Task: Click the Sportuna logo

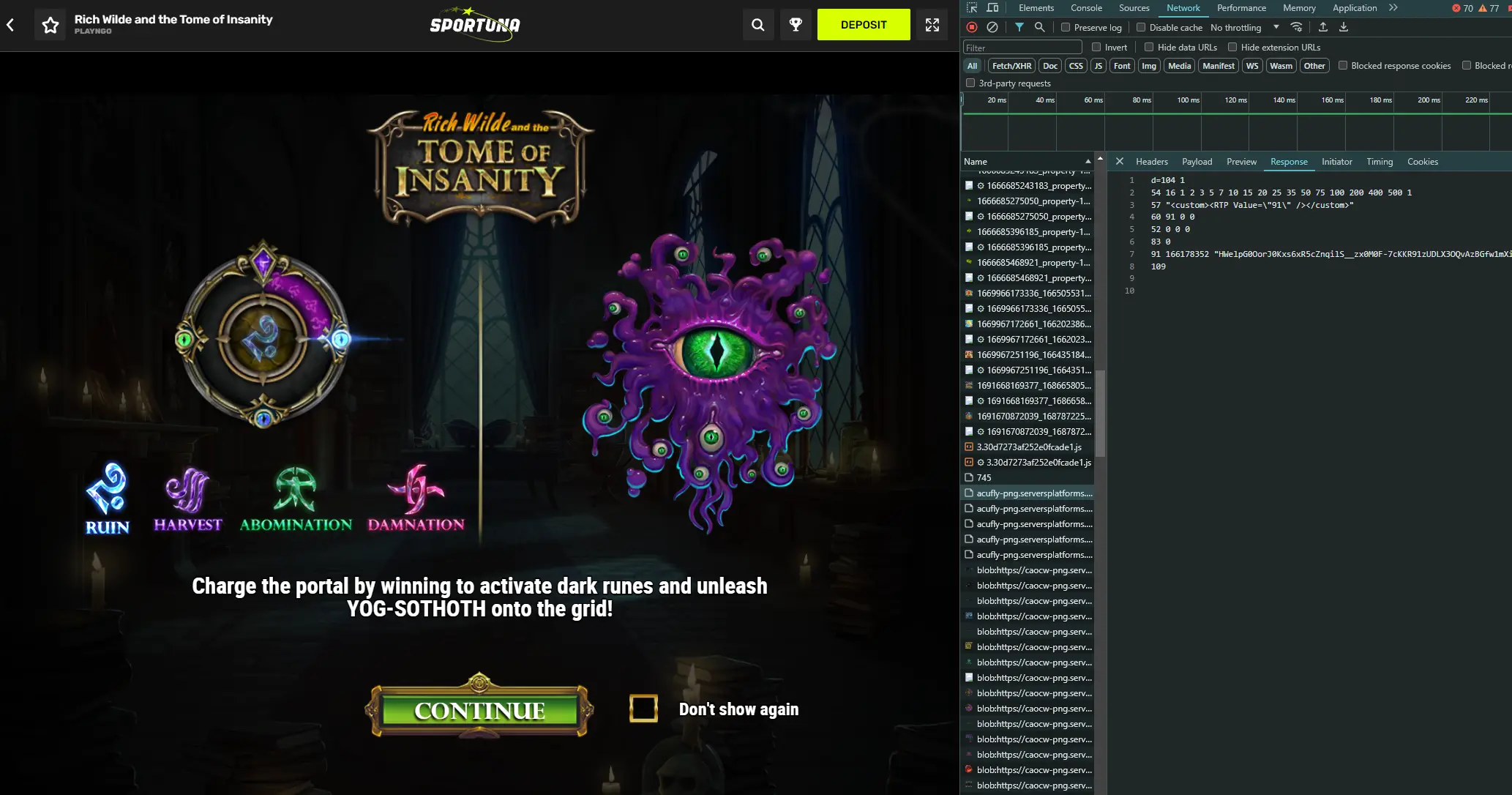Action: pyautogui.click(x=475, y=24)
